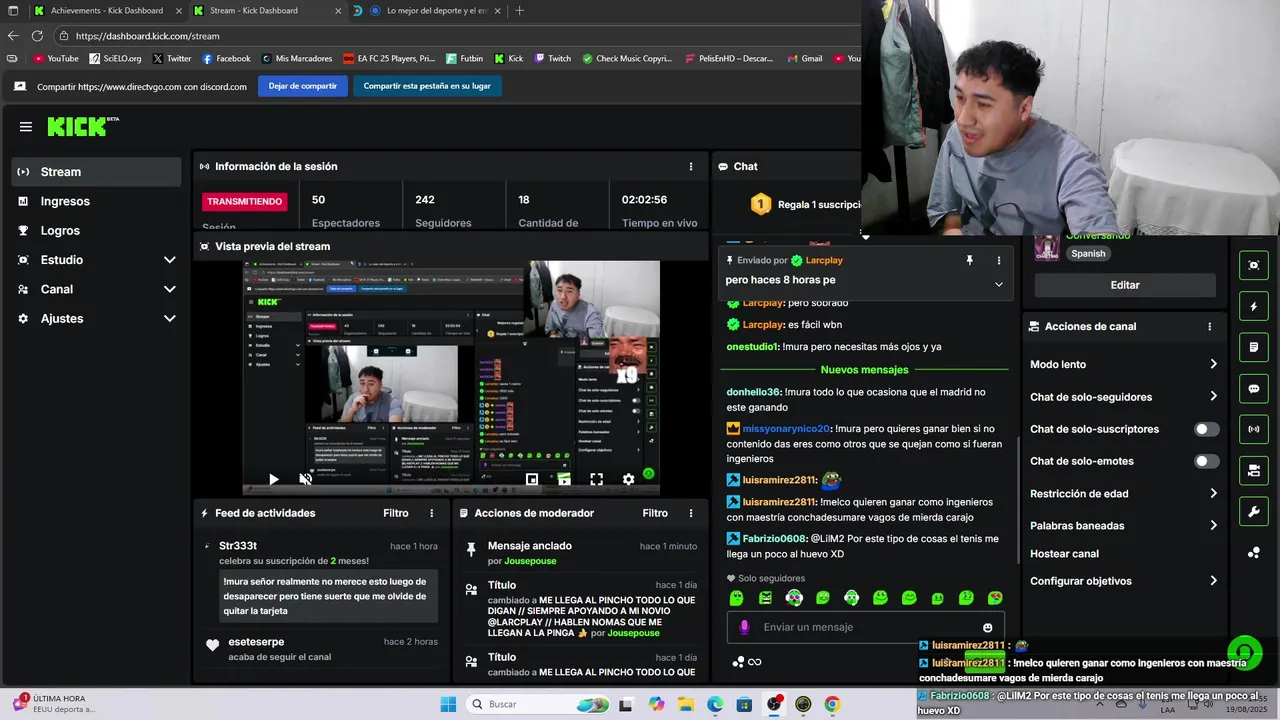
Task: Click the first green emote under Solo seguidores
Action: [x=737, y=598]
